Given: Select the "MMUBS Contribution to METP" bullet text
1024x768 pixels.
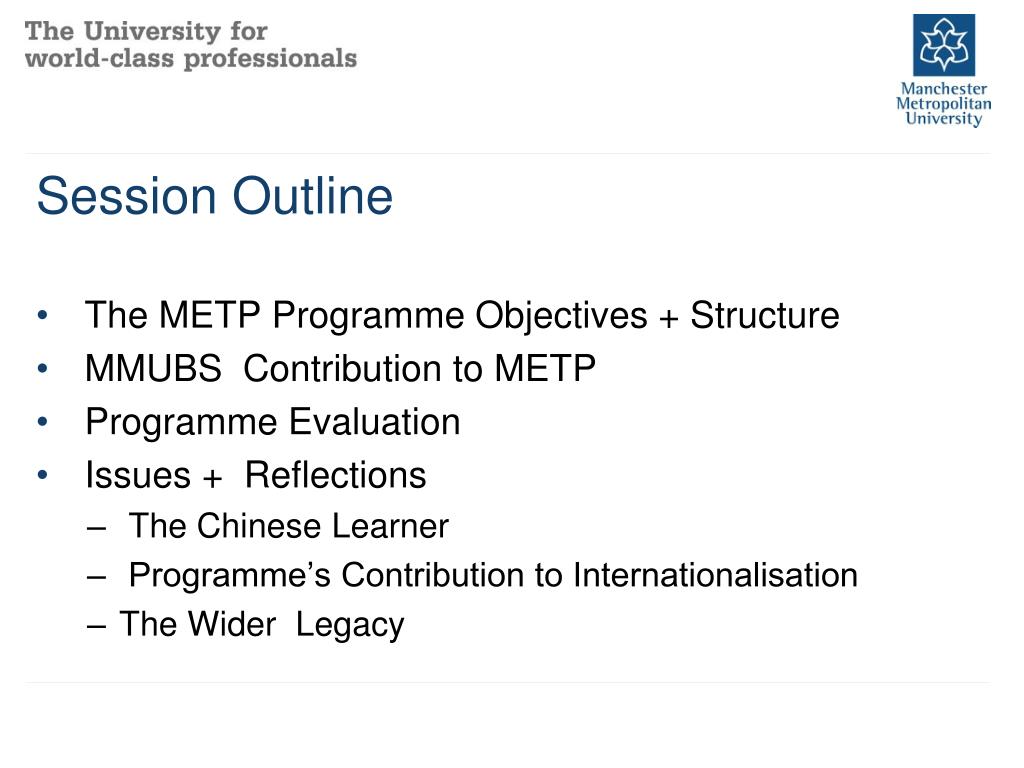Looking at the screenshot, I should [x=340, y=369].
